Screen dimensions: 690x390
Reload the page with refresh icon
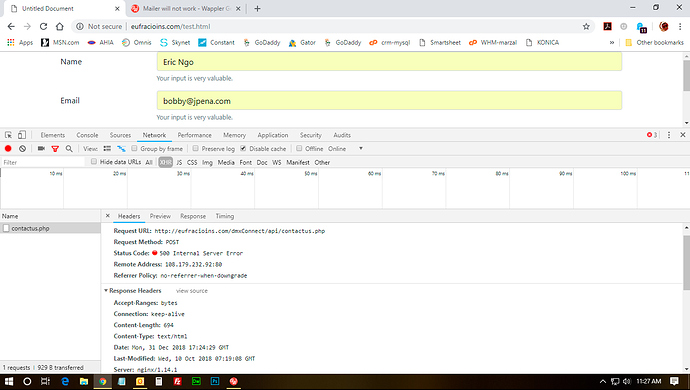[43, 26]
